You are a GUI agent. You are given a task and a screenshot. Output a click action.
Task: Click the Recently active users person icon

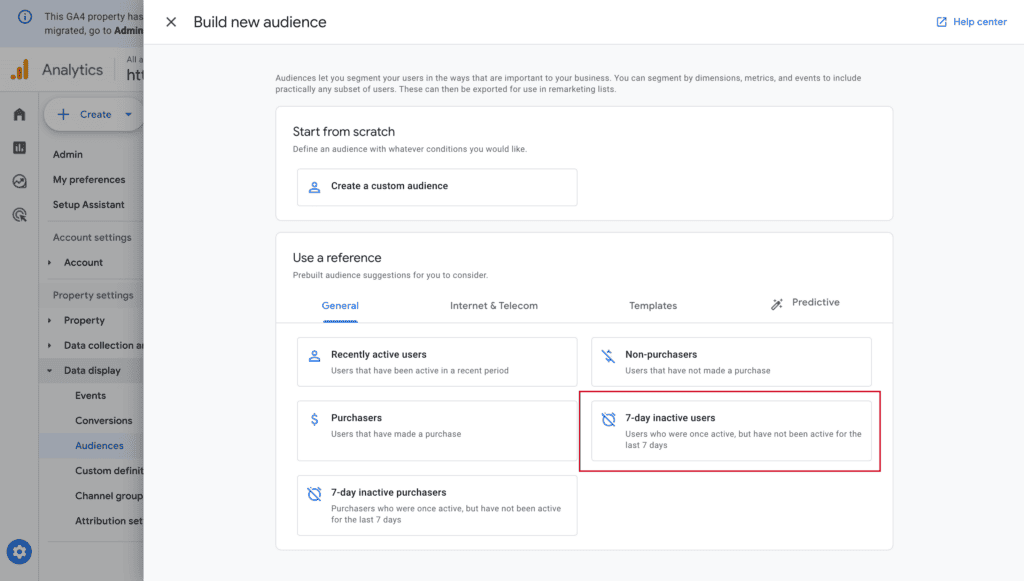click(314, 356)
